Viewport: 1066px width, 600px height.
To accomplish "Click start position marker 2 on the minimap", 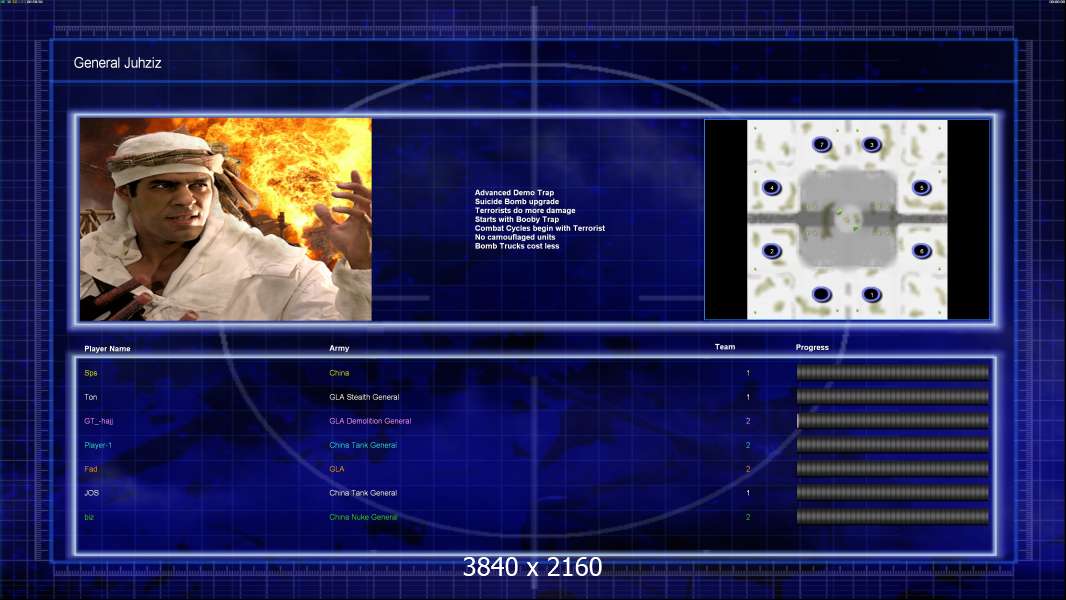I will pyautogui.click(x=772, y=251).
